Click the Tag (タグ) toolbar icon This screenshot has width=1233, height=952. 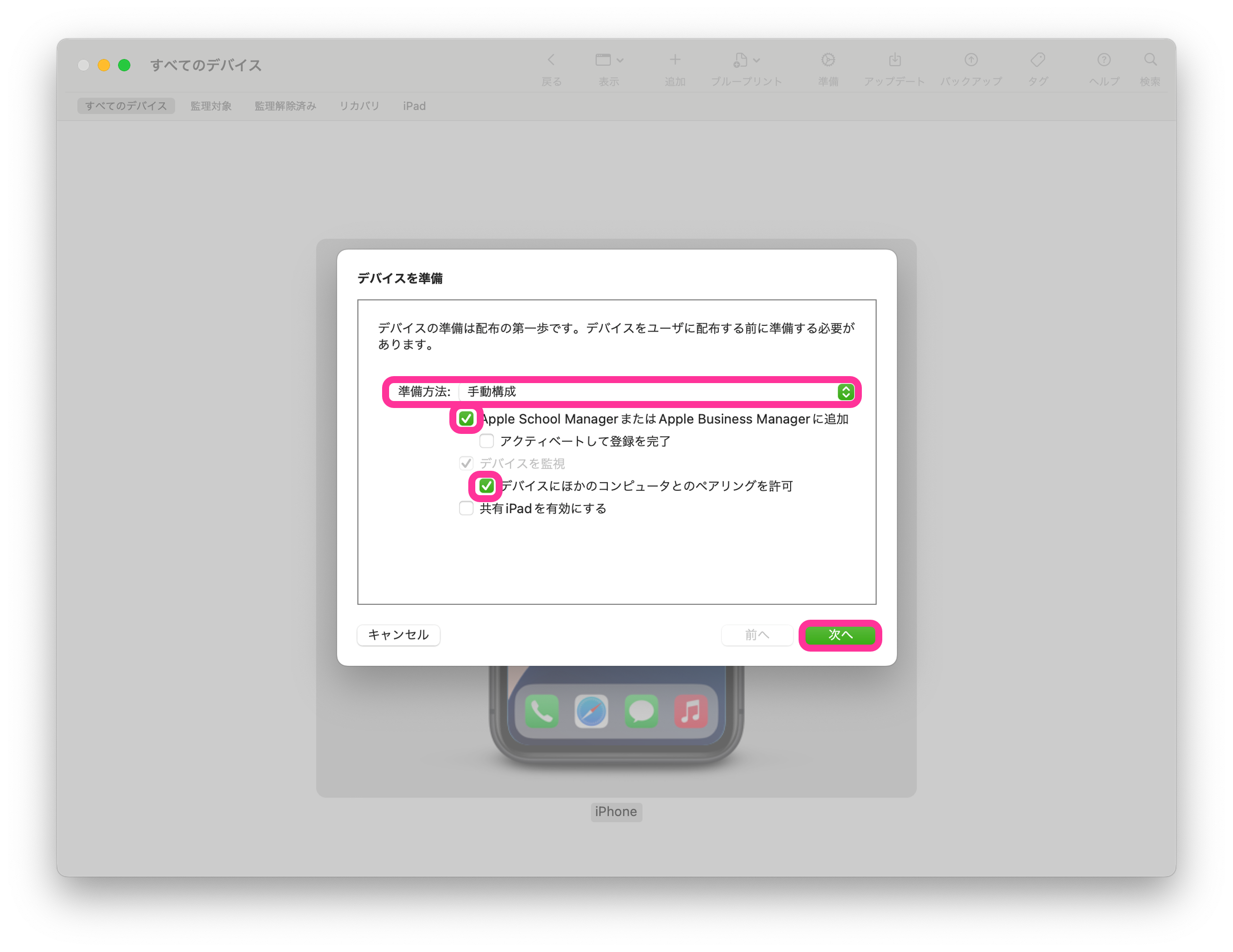tap(1037, 60)
